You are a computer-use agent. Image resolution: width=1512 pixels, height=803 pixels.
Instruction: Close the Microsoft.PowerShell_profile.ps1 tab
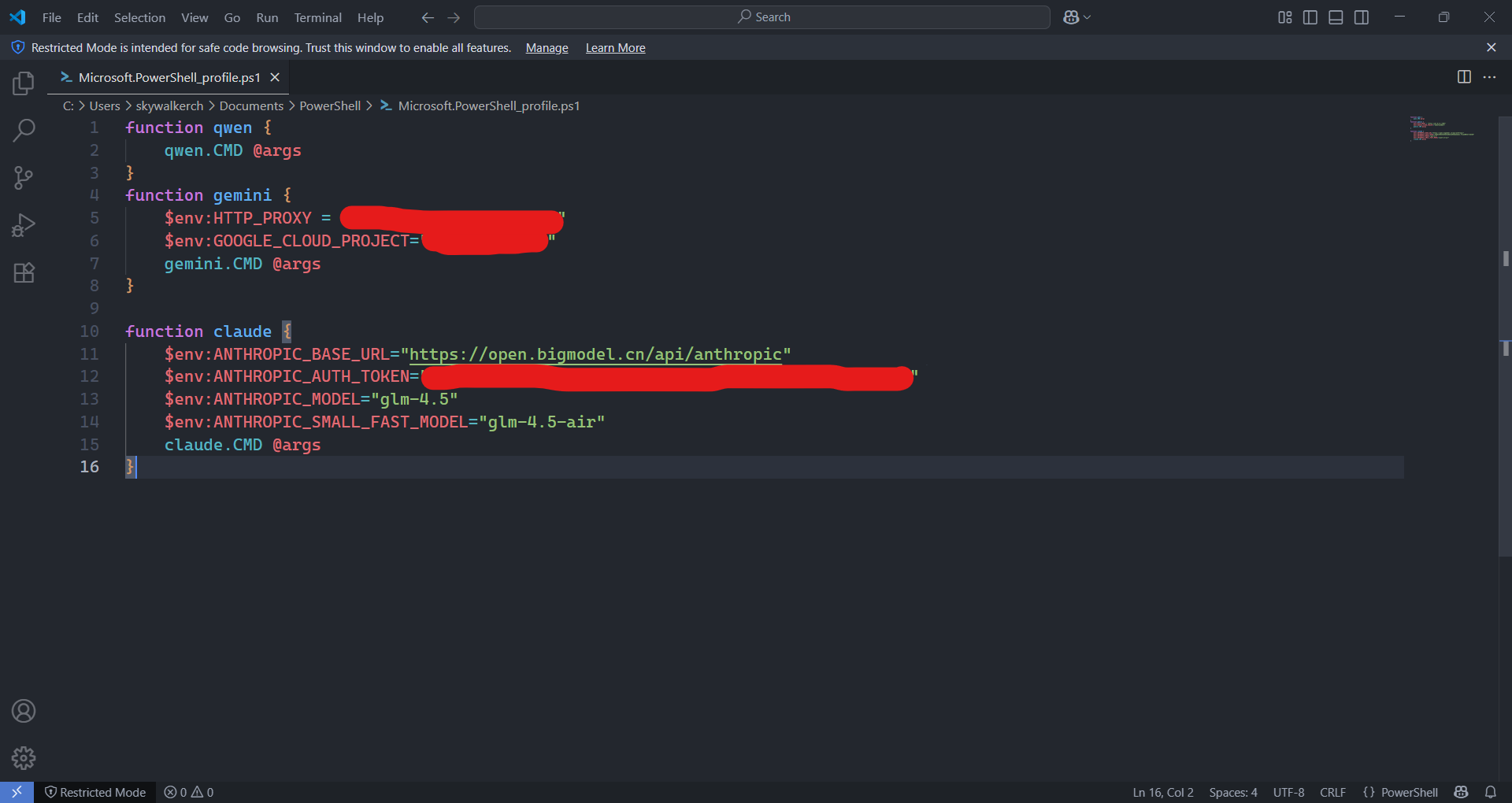click(x=275, y=77)
